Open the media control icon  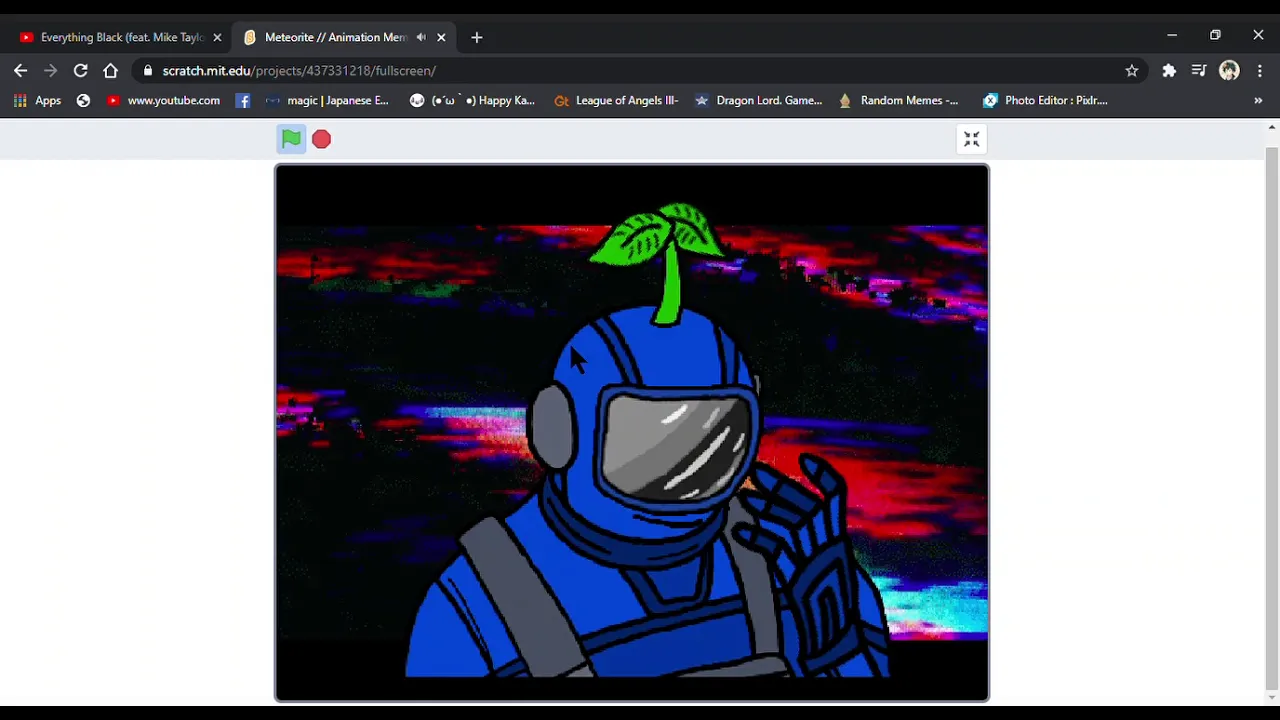pos(1199,71)
